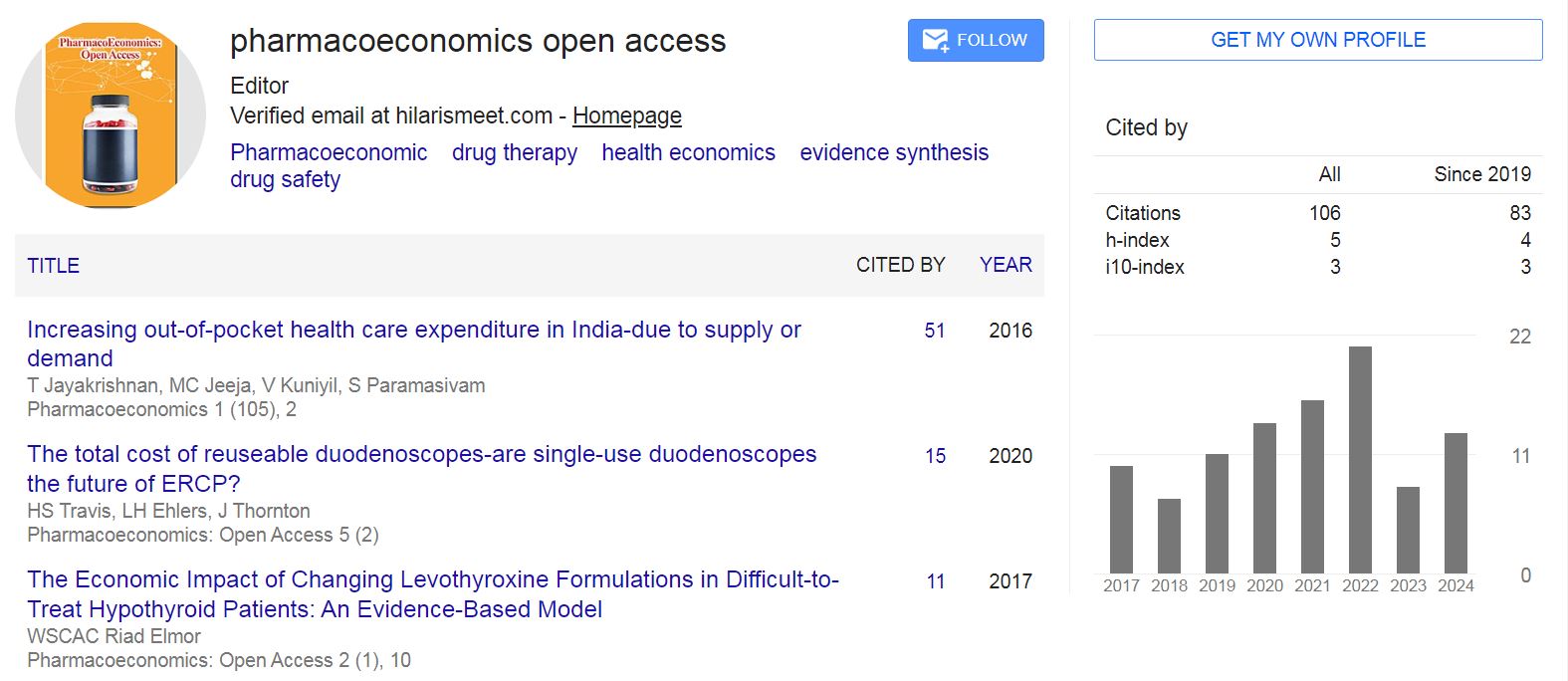Image resolution: width=1568 pixels, height=681 pixels.
Task: Sort articles by Year column header
Action: pyautogui.click(x=1006, y=265)
